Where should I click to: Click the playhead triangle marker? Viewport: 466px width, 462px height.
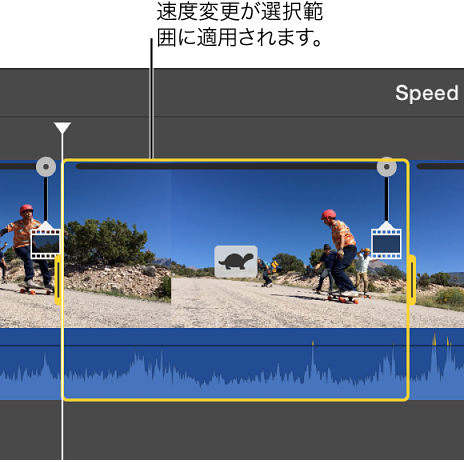[x=62, y=128]
